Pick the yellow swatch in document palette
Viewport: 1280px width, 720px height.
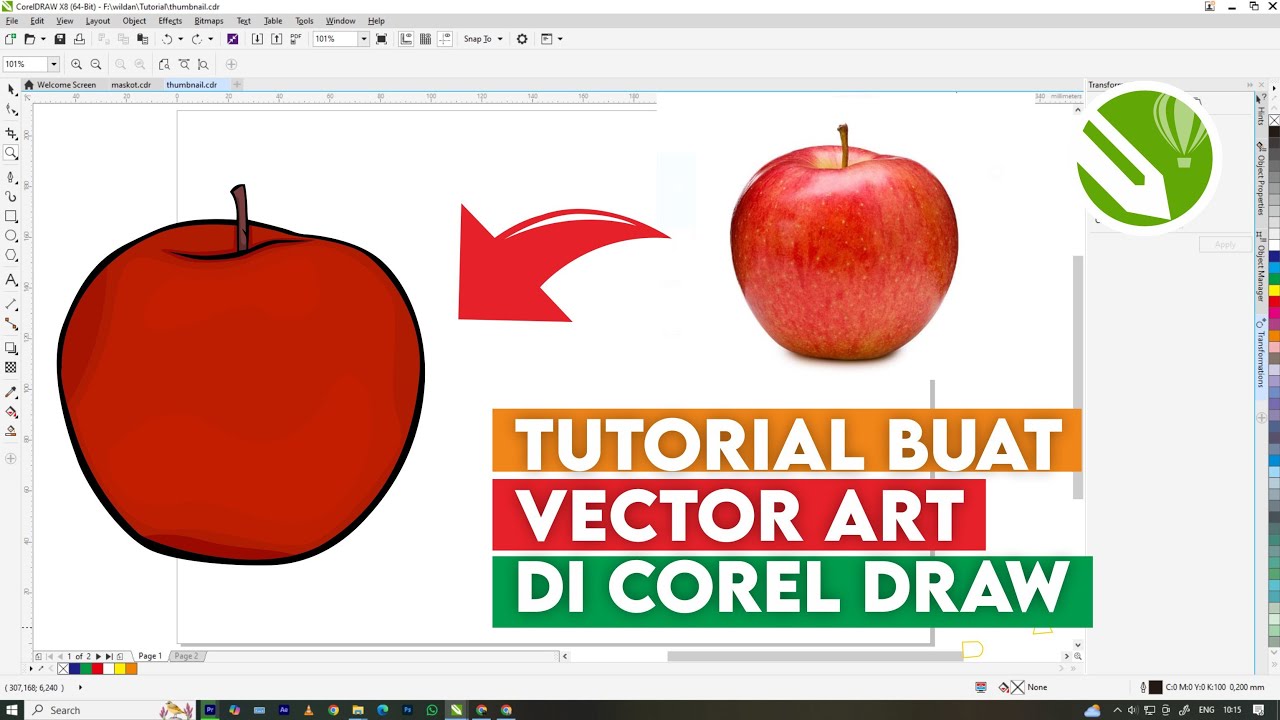[x=119, y=668]
